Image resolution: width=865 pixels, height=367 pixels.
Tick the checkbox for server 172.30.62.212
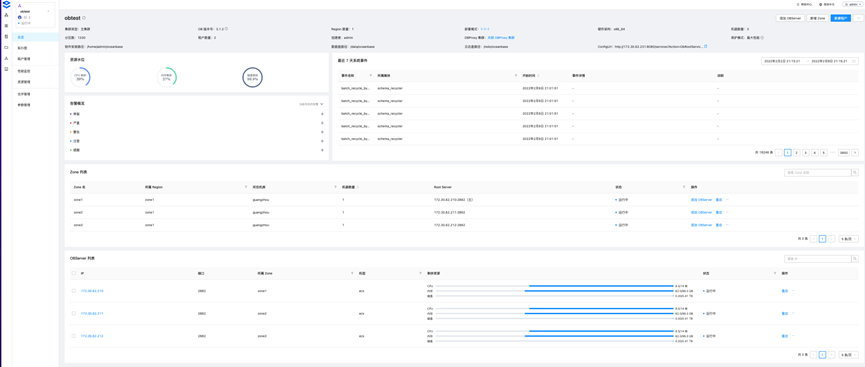point(74,336)
